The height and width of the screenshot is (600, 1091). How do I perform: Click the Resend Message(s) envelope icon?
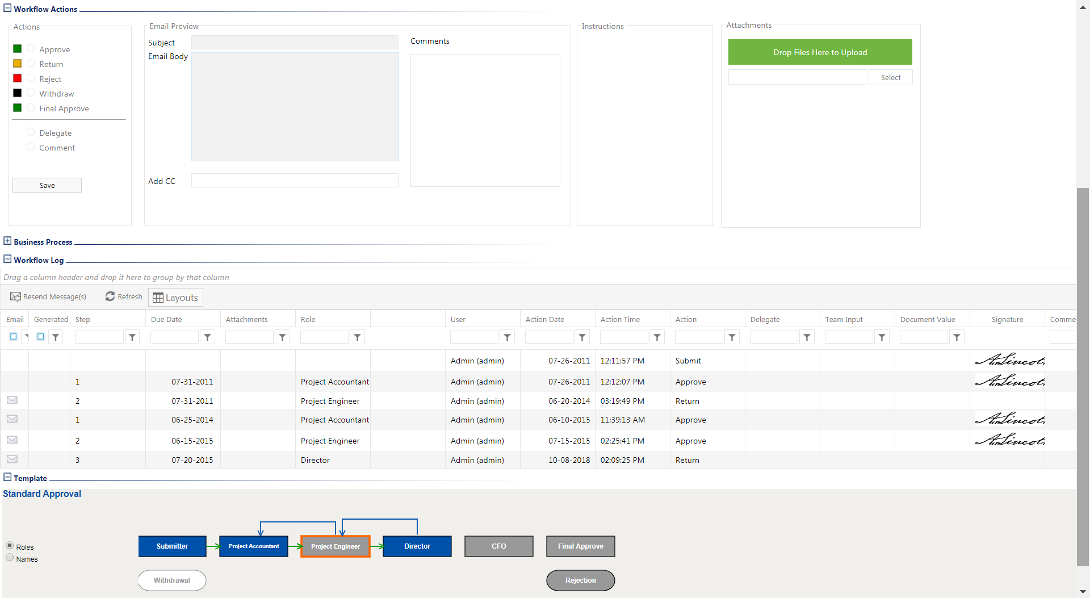(x=15, y=297)
